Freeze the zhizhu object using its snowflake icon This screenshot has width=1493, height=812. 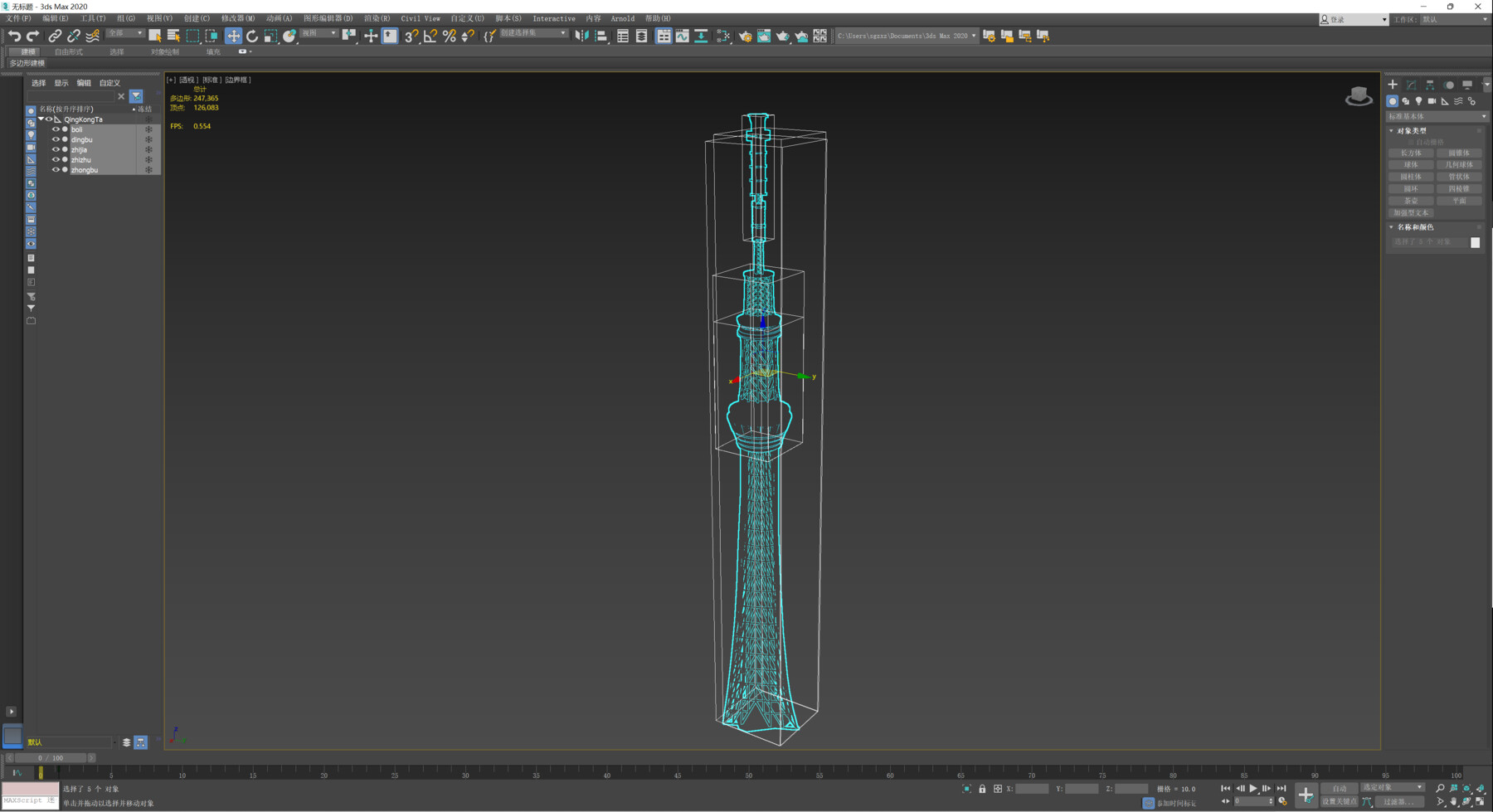(x=148, y=159)
